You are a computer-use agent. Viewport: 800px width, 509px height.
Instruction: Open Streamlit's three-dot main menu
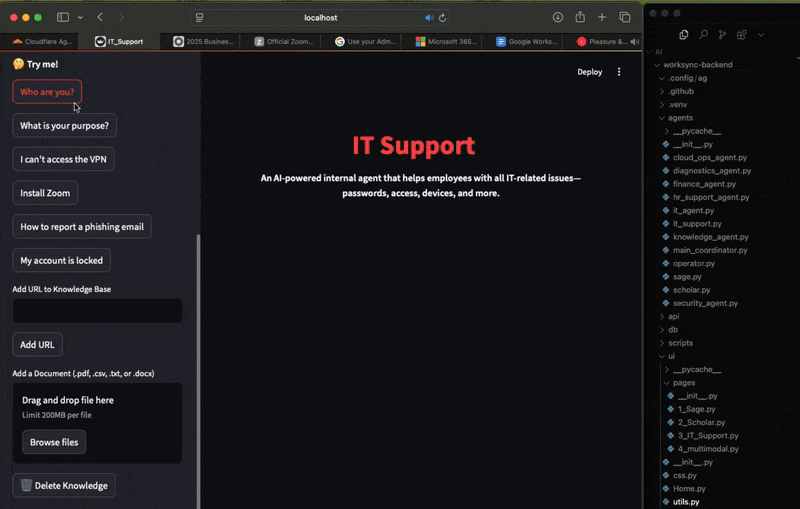[619, 72]
